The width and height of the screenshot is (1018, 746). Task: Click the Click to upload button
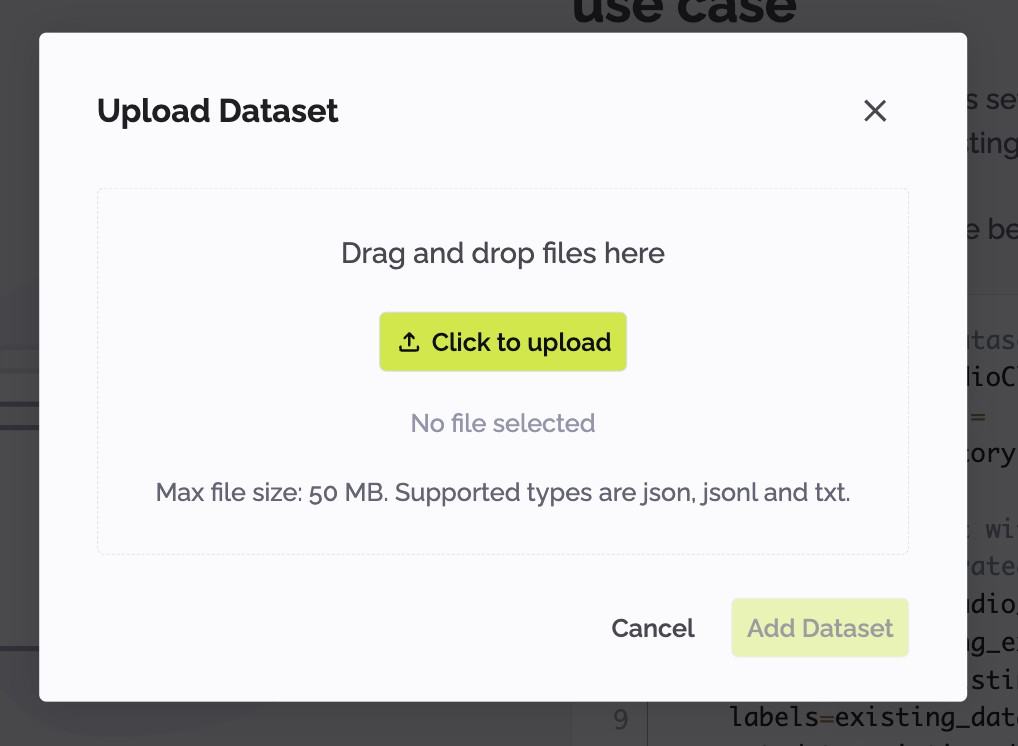click(x=503, y=342)
